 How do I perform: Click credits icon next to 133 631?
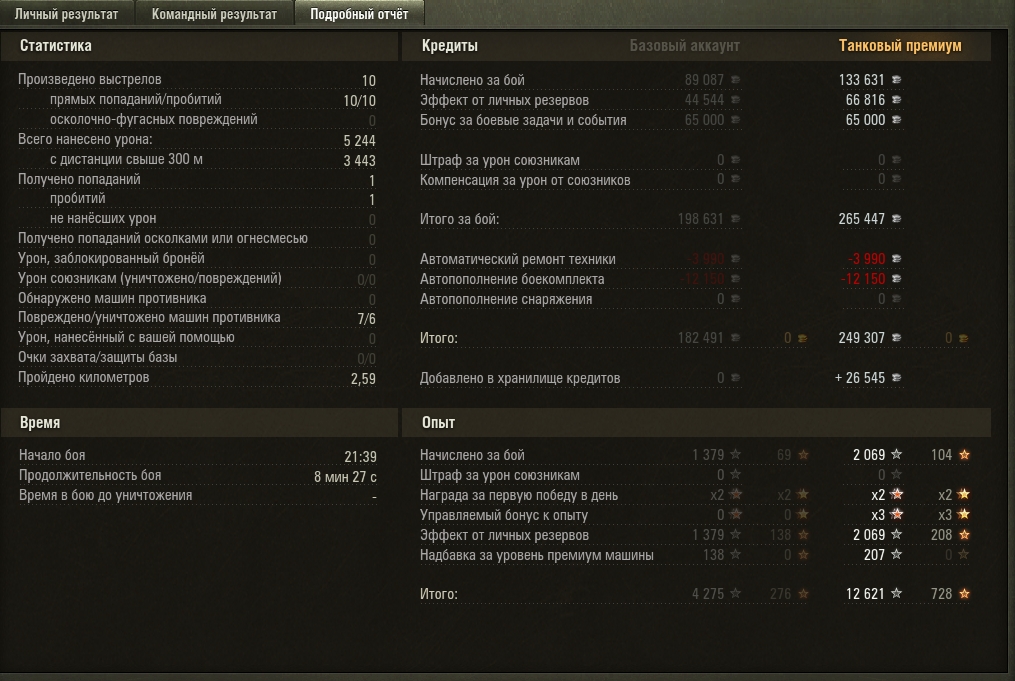click(896, 80)
